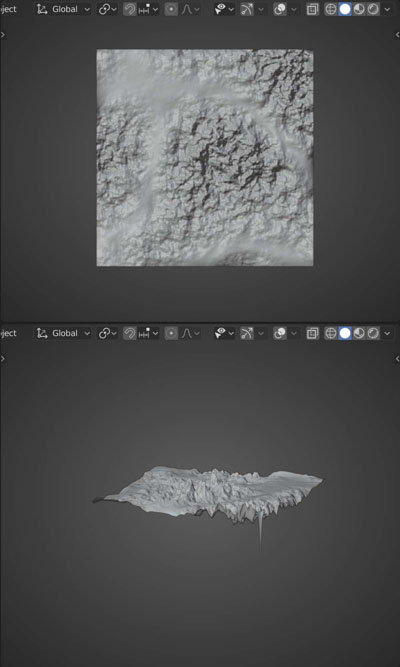
Task: Switch top viewport to Rendered shading
Action: [x=373, y=9]
